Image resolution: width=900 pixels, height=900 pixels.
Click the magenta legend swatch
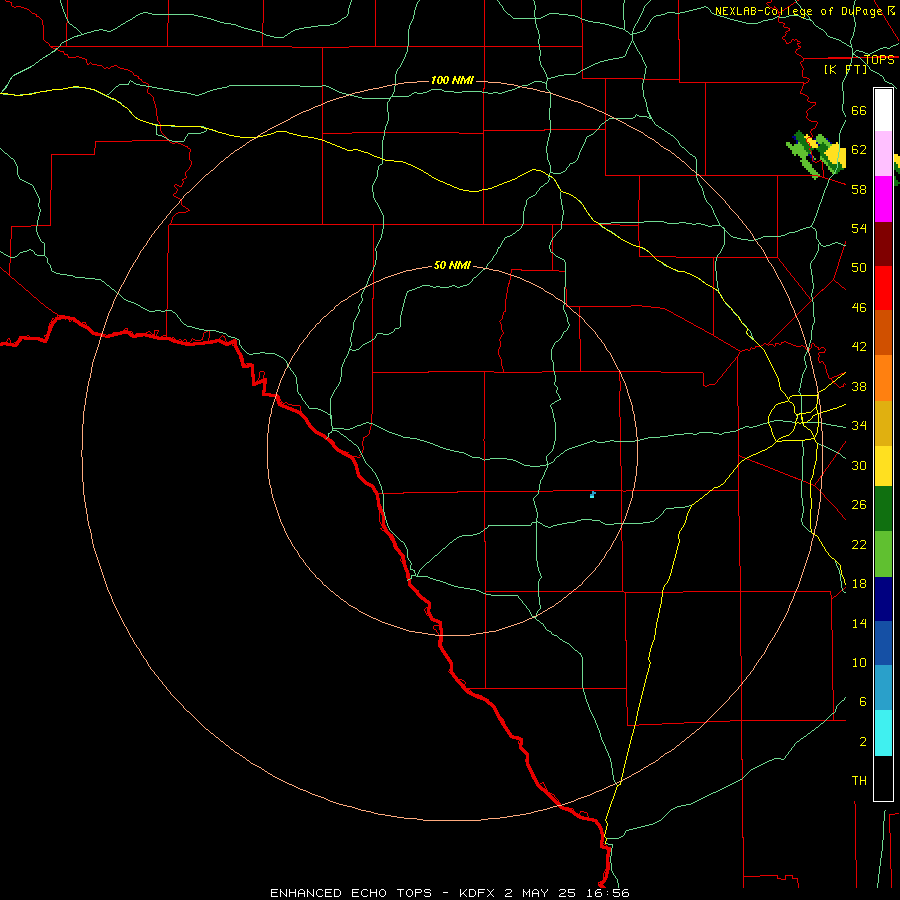click(x=883, y=199)
